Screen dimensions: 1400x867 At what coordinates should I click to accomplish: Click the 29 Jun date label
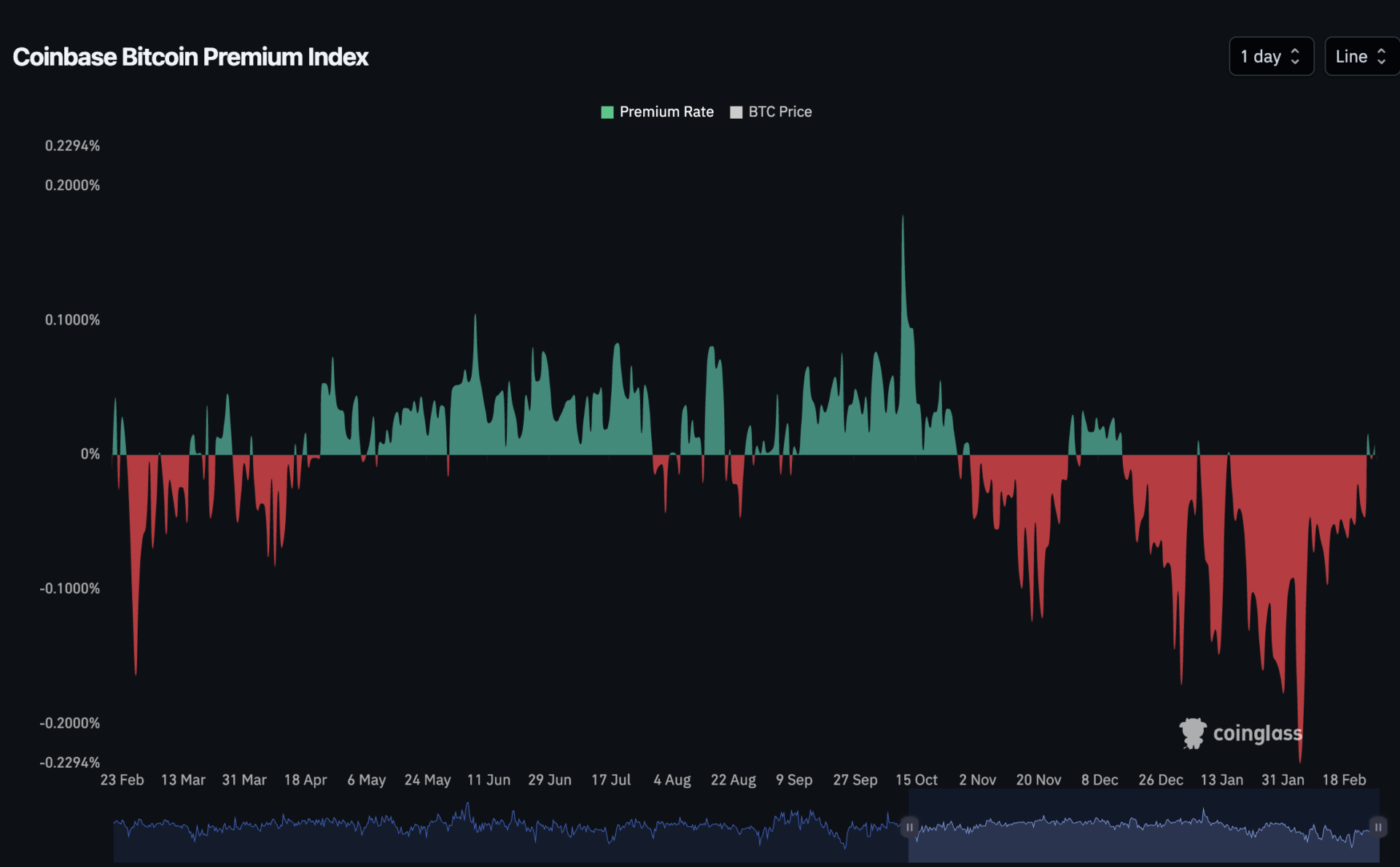pos(550,780)
